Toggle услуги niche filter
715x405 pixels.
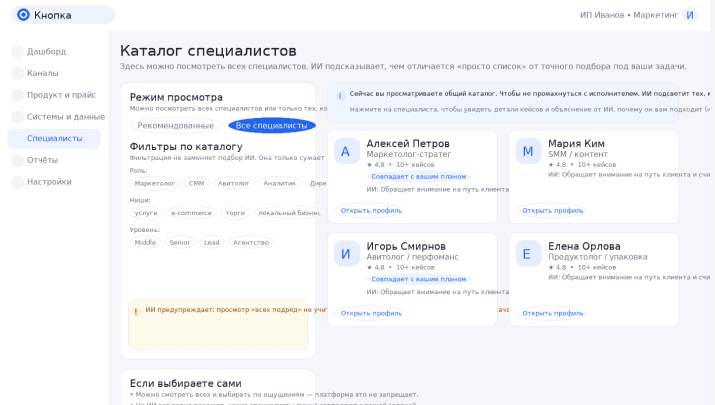pyautogui.click(x=146, y=213)
